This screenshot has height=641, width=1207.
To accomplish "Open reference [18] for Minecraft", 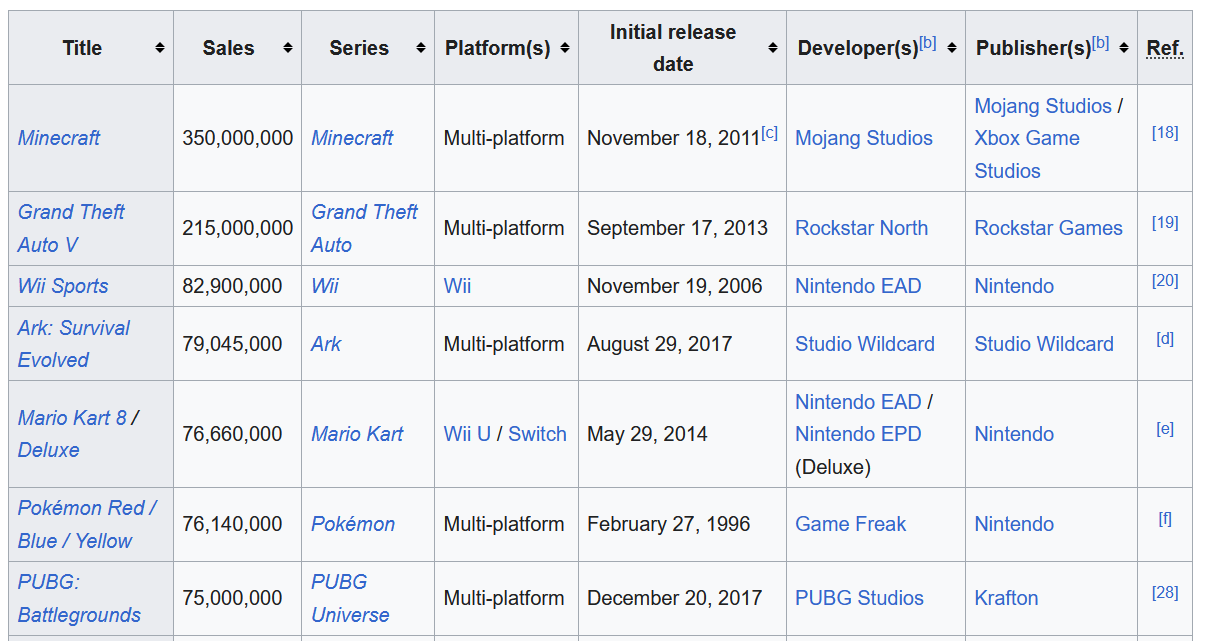I will click(1165, 132).
